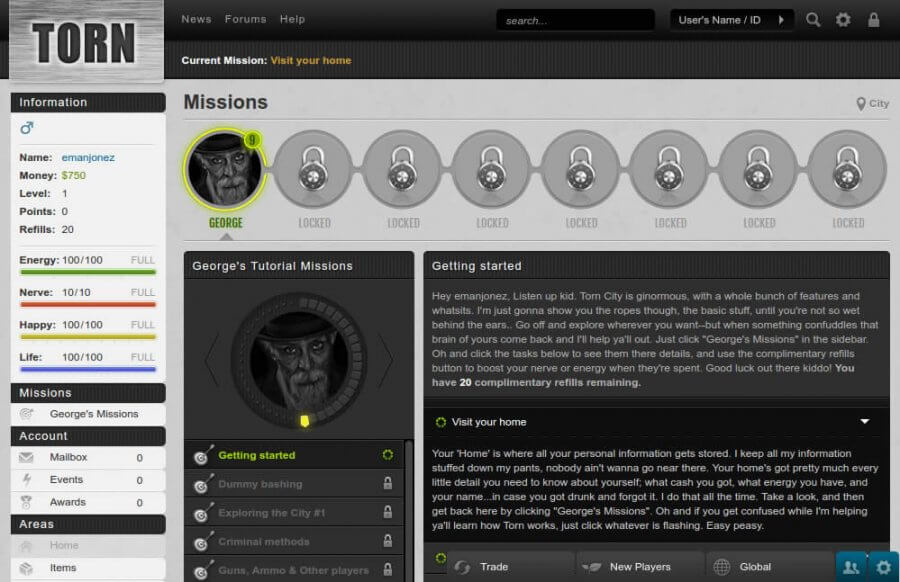Open the Forums menu item

click(246, 20)
